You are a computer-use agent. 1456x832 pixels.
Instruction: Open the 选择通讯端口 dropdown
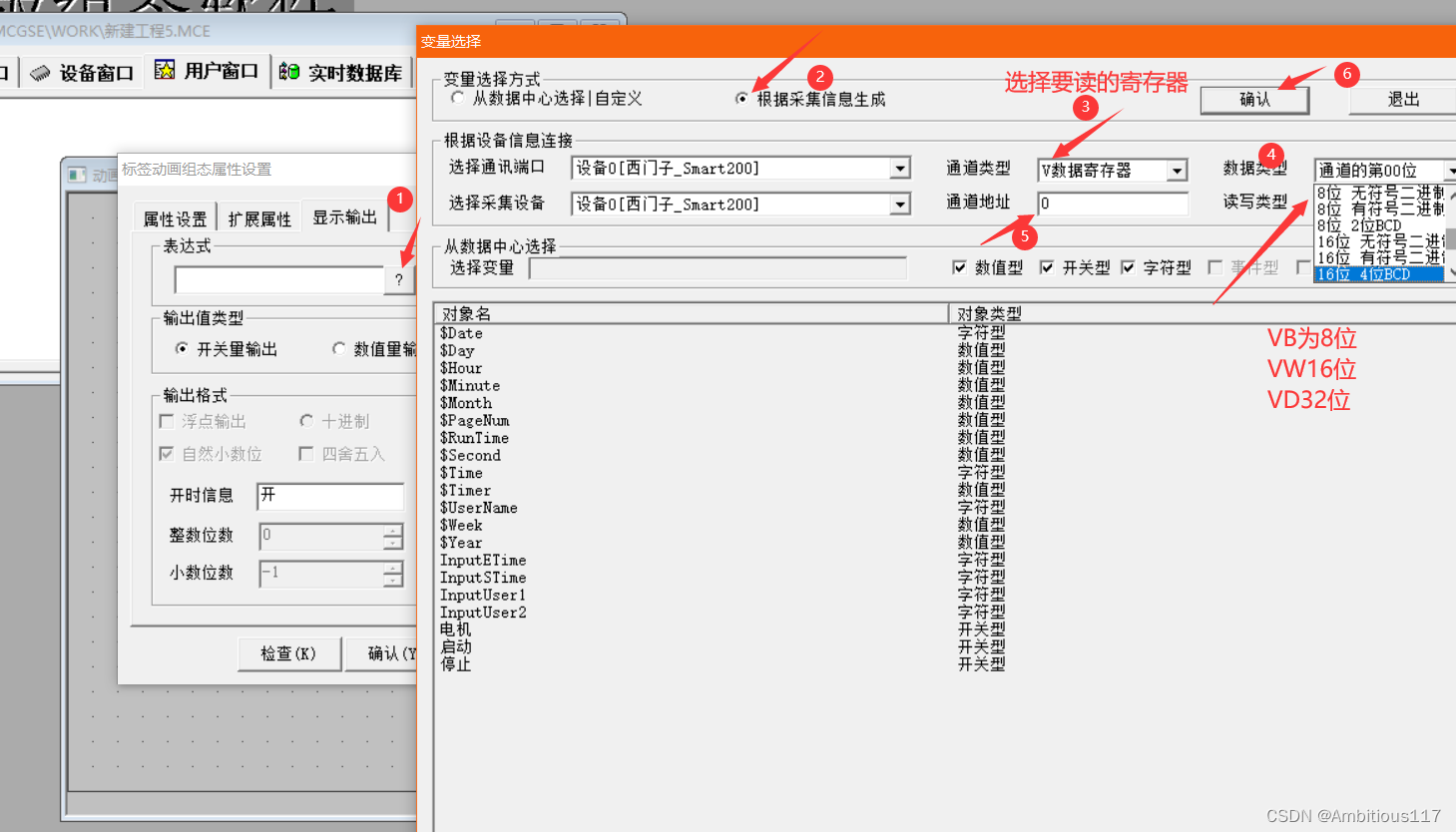click(x=900, y=169)
